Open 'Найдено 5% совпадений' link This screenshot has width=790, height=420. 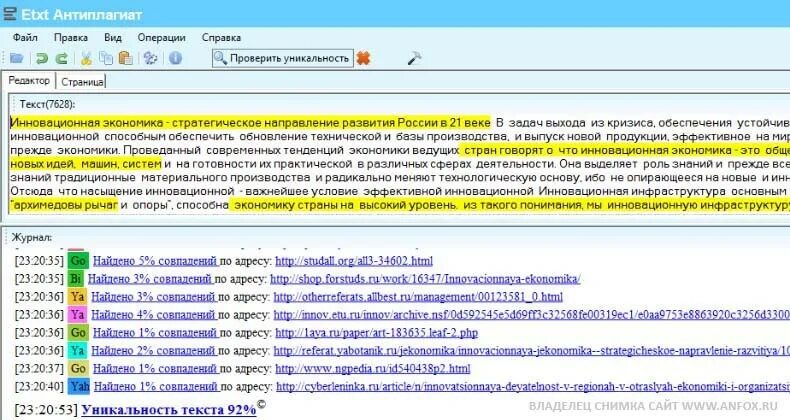(155, 261)
